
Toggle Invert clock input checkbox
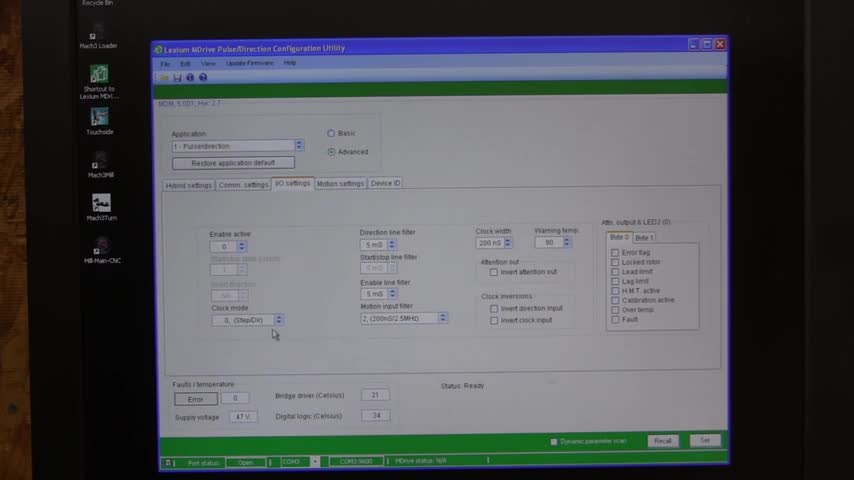(x=493, y=321)
